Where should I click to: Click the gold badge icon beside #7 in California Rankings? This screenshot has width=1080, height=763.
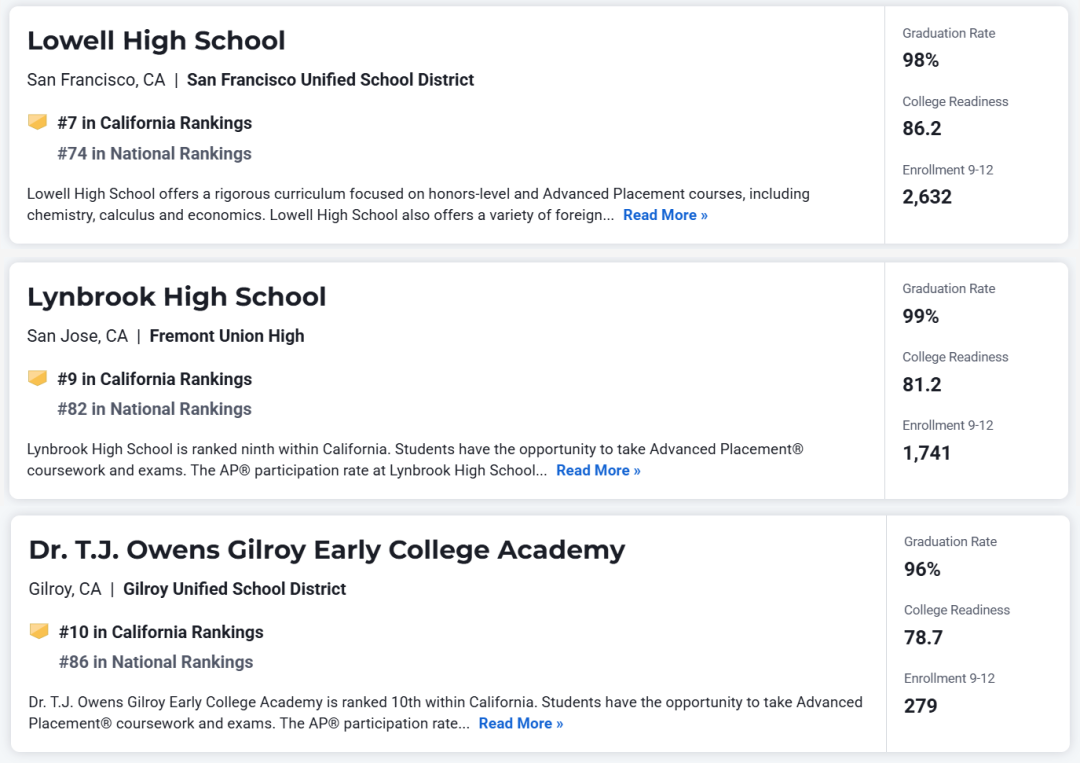[x=37, y=122]
